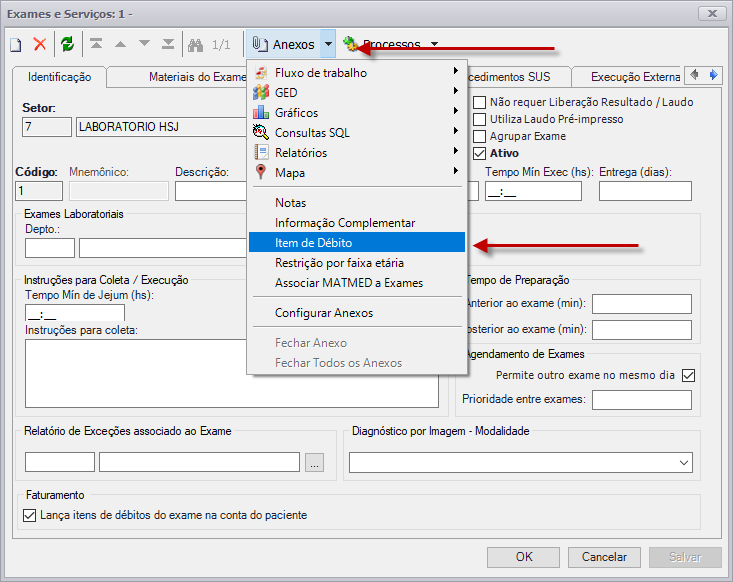The width and height of the screenshot is (733, 582).
Task: Switch to the Identificação tab
Action: point(59,77)
